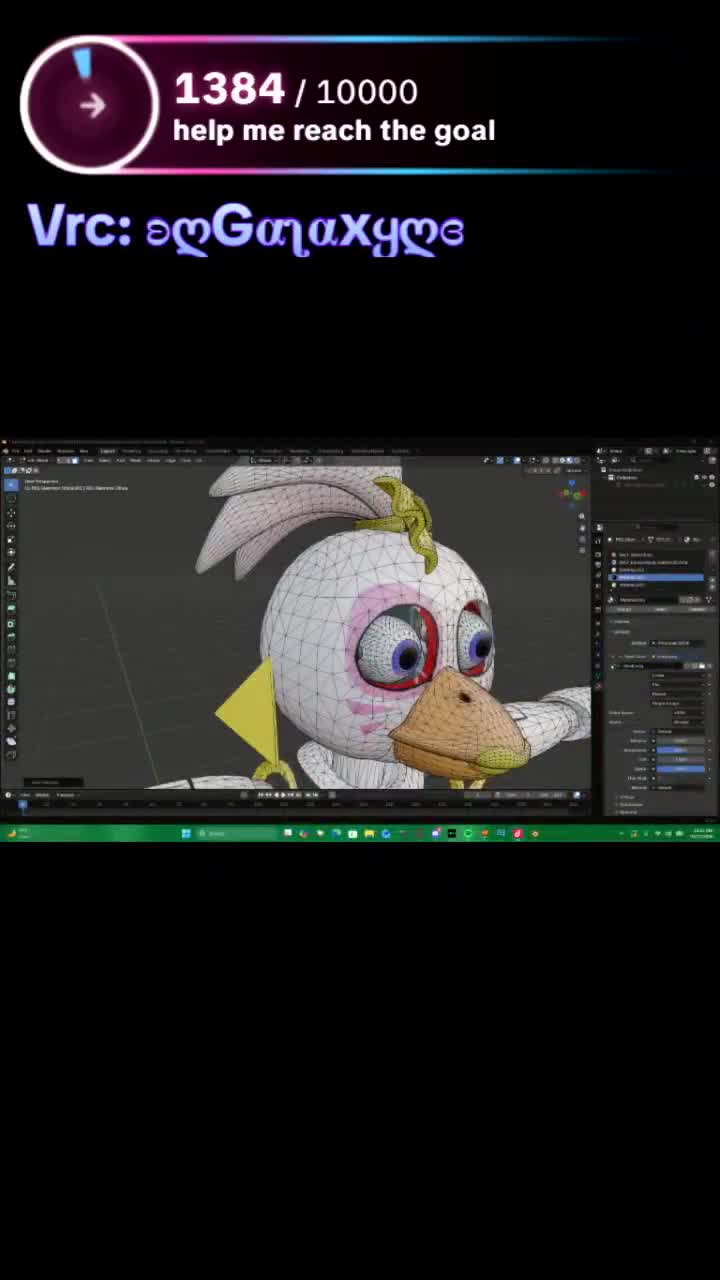Screen dimensions: 720x1280
Task: Expand the Collection in outliner
Action: (x=604, y=478)
